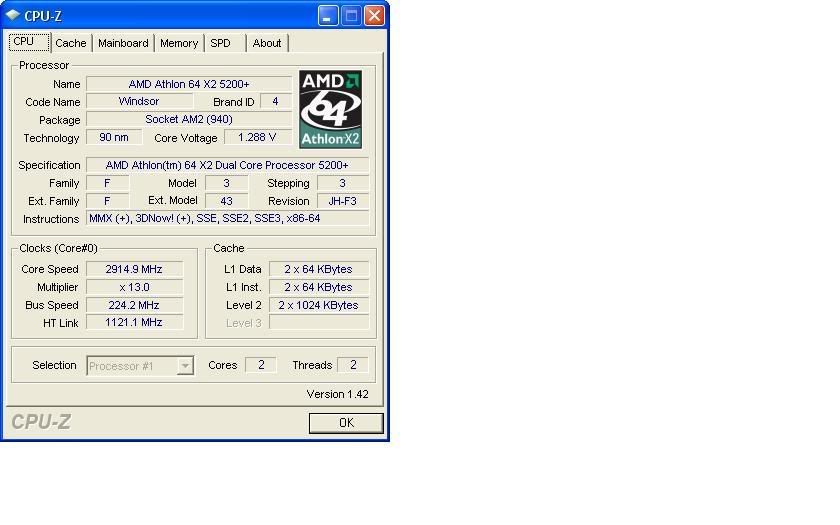Click the AMD Athlon 64 X2 logo
Viewport: 840px width, 525px height.
coord(330,109)
